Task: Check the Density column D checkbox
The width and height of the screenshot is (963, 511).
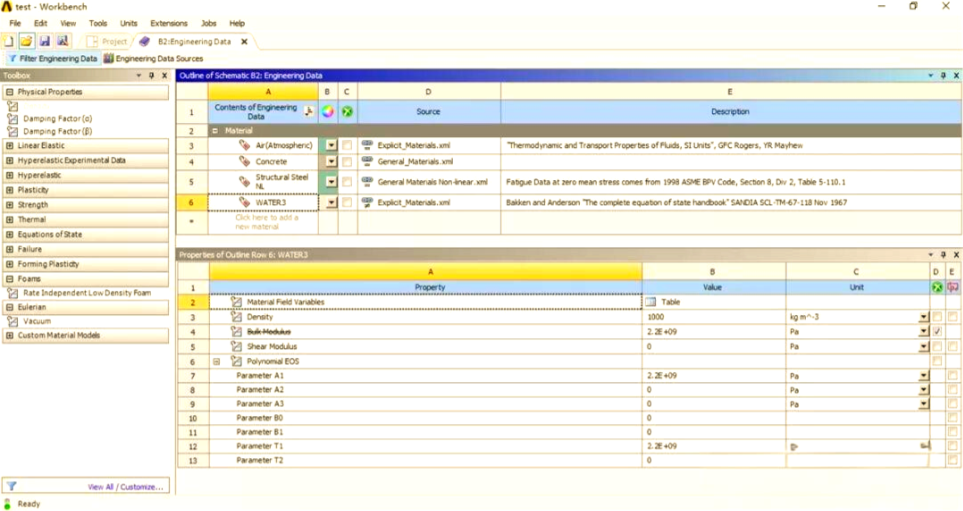Action: click(x=937, y=317)
